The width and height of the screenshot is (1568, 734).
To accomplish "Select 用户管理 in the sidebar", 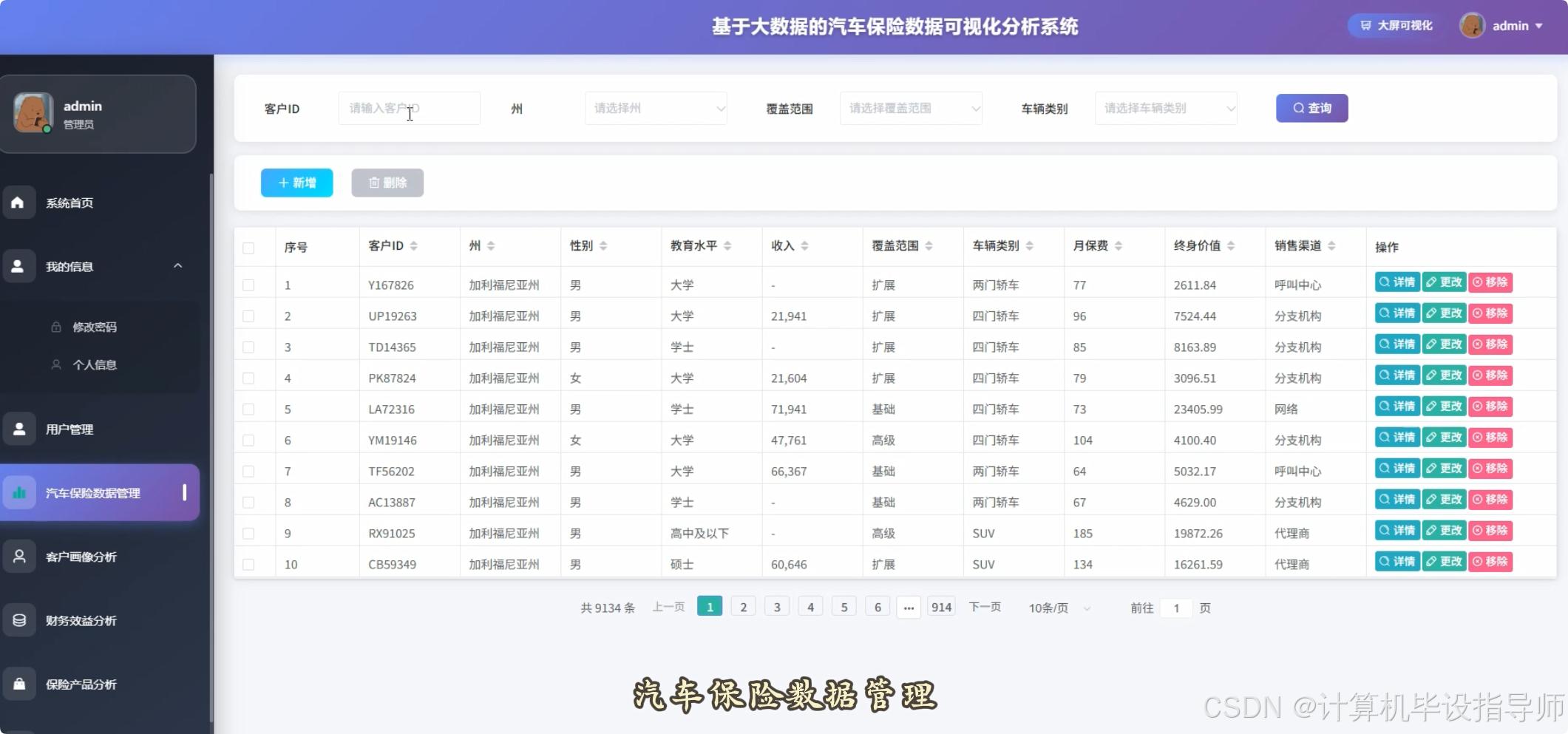I will [x=70, y=428].
